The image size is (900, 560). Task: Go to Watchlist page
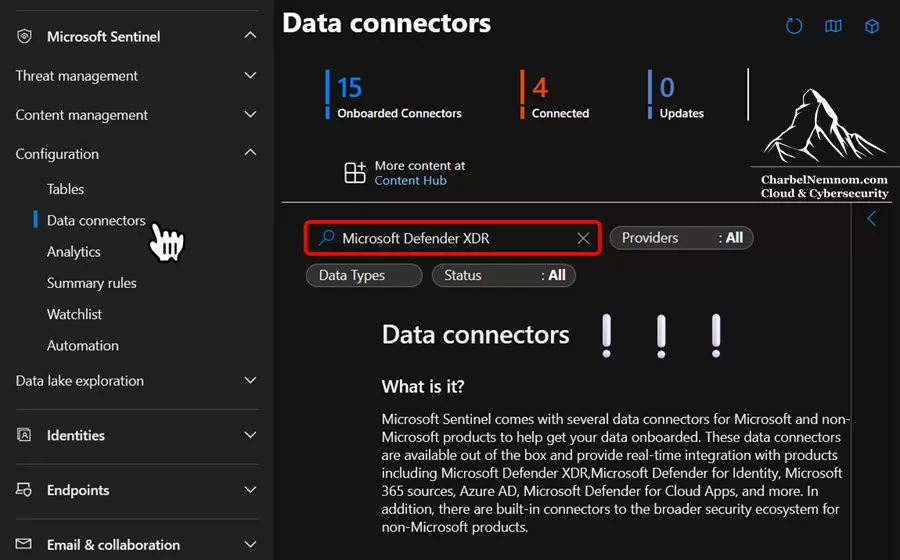(x=74, y=314)
